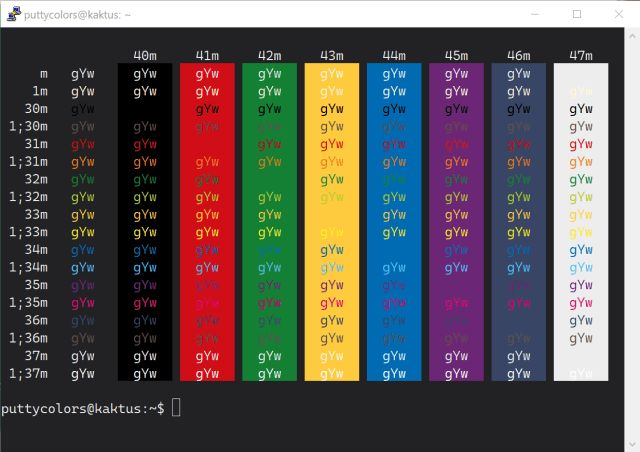Select the yellow 43m background column
This screenshot has width=640, height=452.
pos(331,220)
